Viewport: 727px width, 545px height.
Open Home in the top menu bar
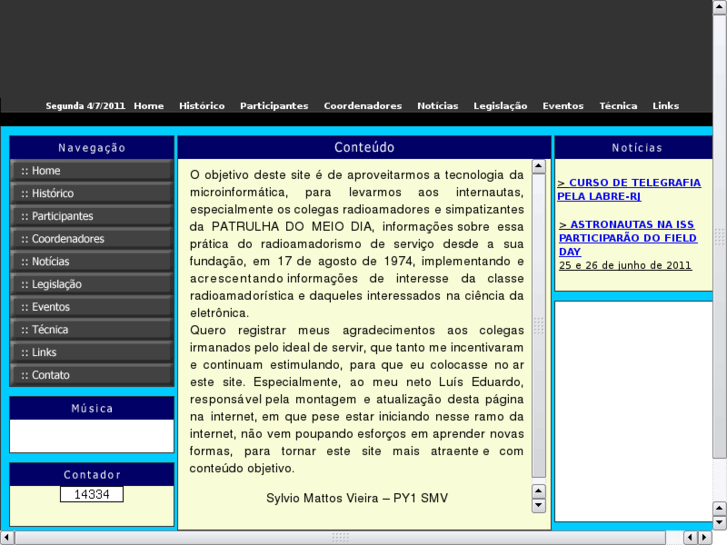pyautogui.click(x=149, y=106)
